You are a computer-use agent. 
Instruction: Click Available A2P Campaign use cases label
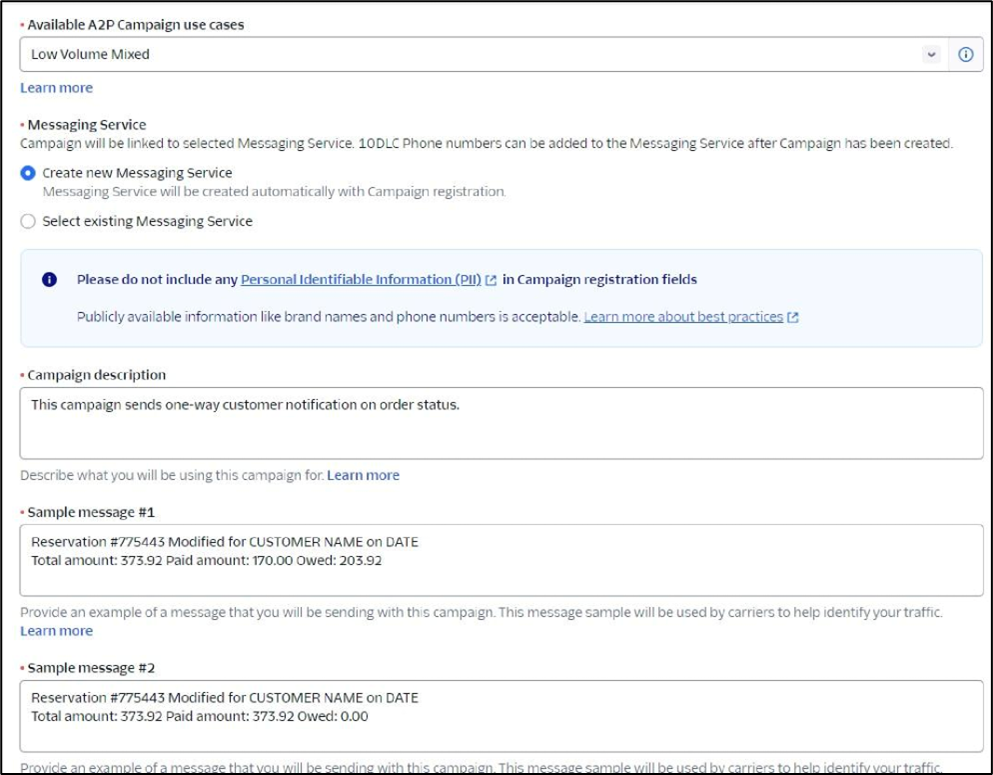[x=135, y=24]
